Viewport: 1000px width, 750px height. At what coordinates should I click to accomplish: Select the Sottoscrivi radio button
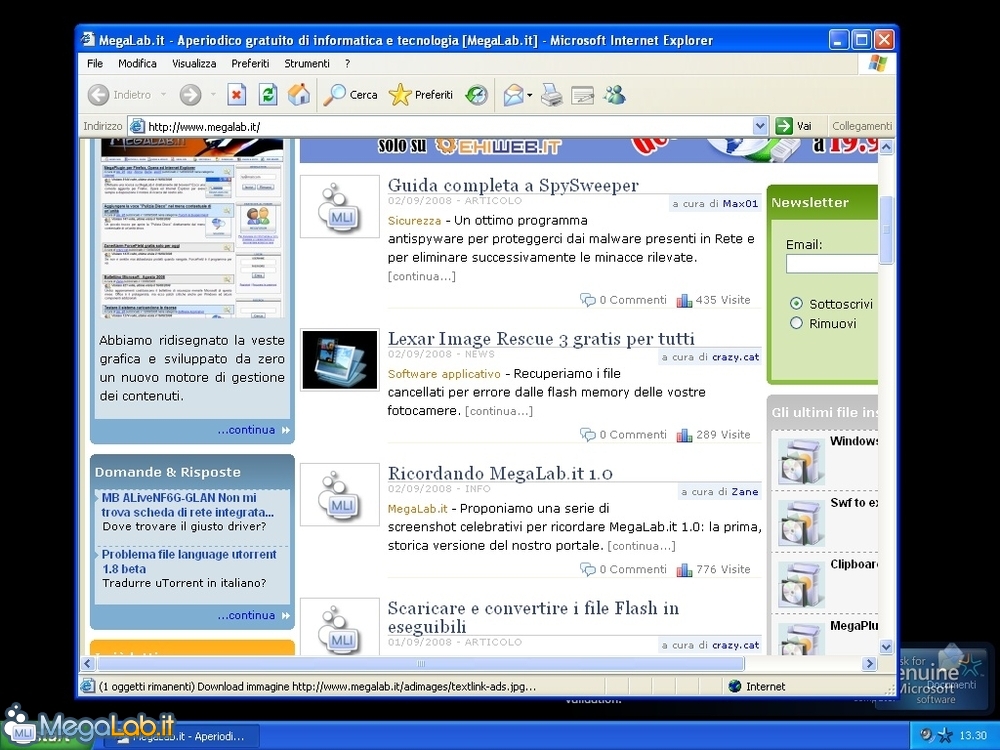(x=797, y=303)
